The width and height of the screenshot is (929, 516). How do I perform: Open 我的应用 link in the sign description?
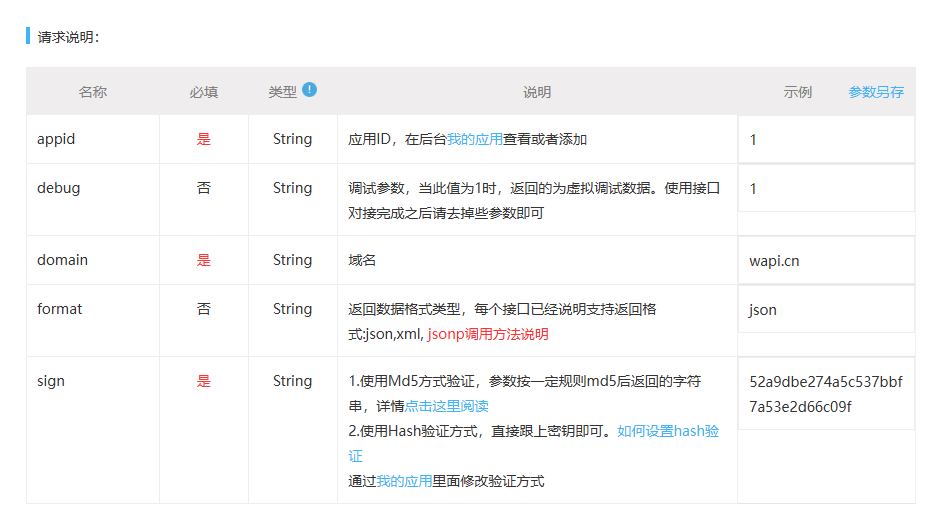pos(404,481)
